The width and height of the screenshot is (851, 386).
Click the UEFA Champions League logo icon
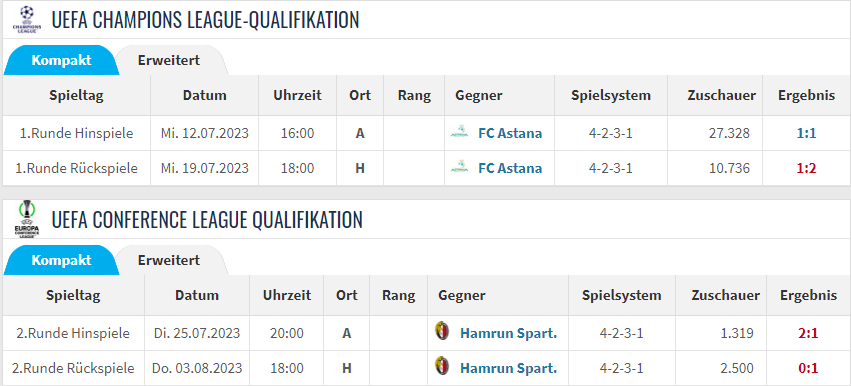[27, 20]
